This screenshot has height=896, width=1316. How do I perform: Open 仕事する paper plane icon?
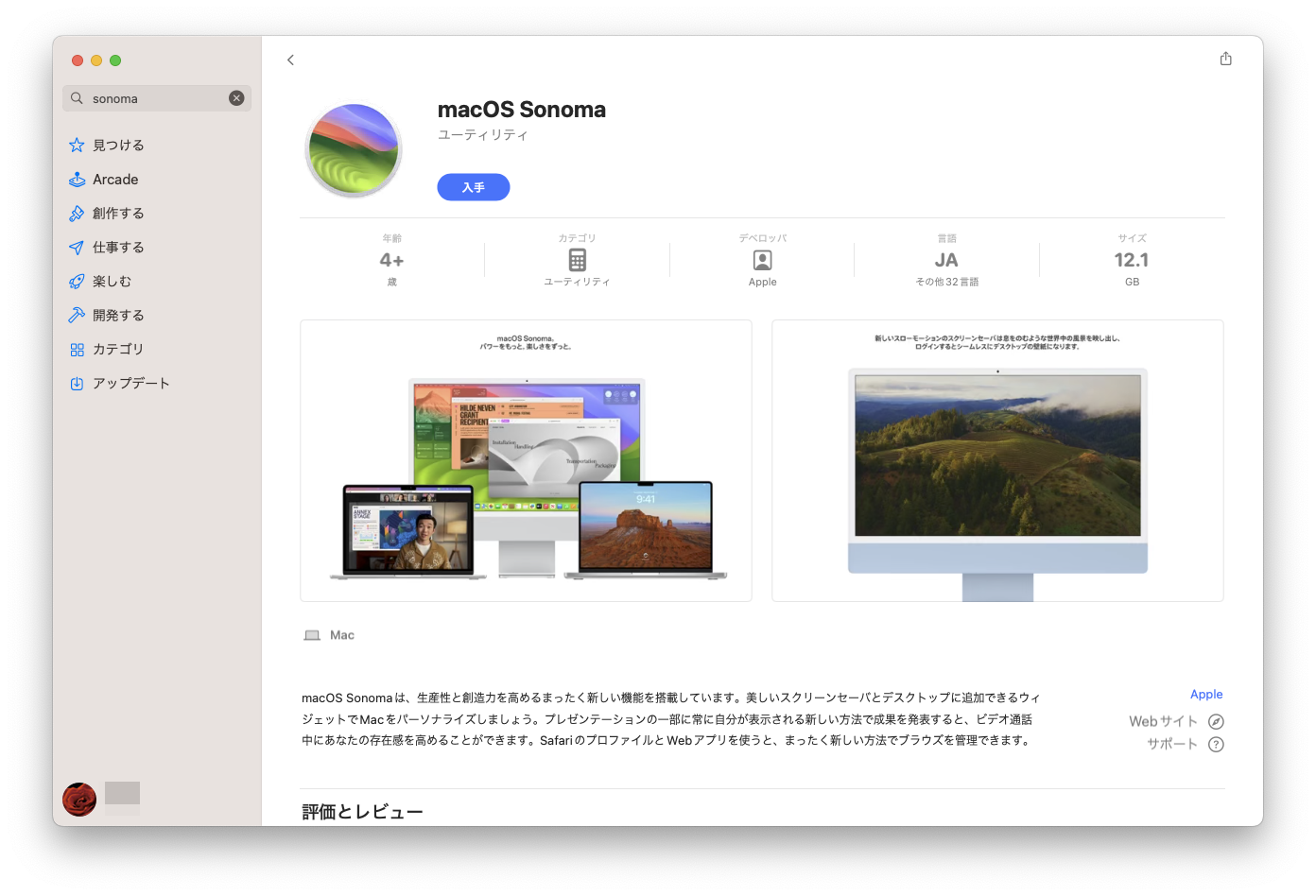coord(77,247)
